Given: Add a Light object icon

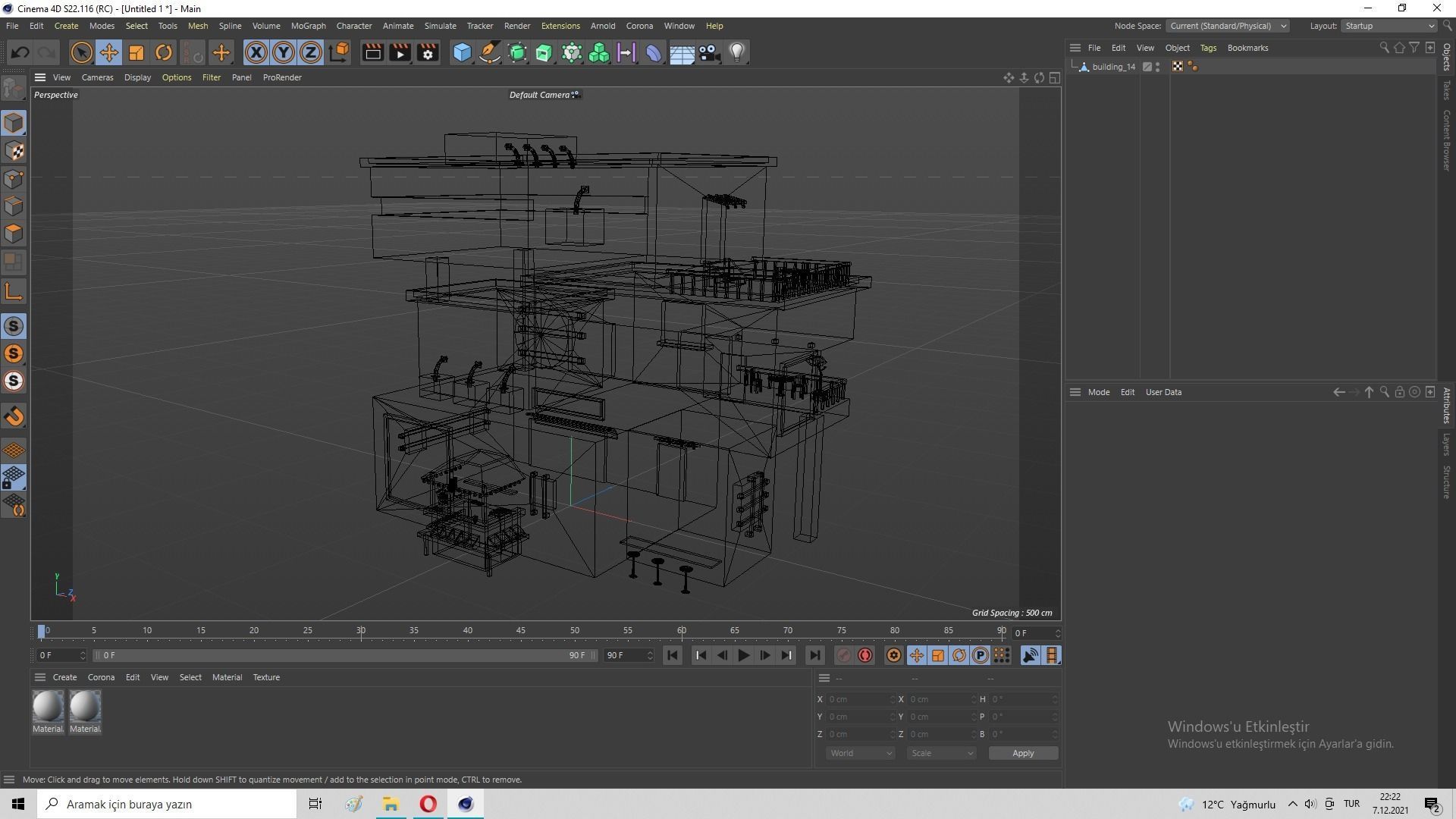Looking at the screenshot, I should point(737,52).
